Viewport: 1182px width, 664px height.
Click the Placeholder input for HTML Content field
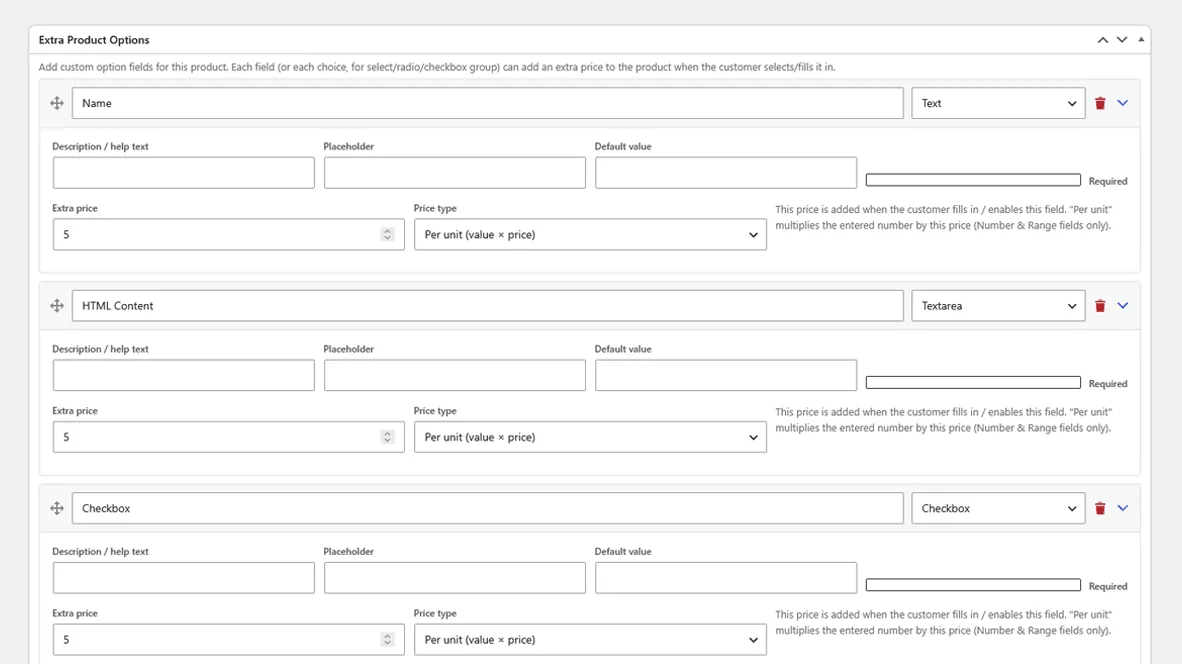point(455,375)
